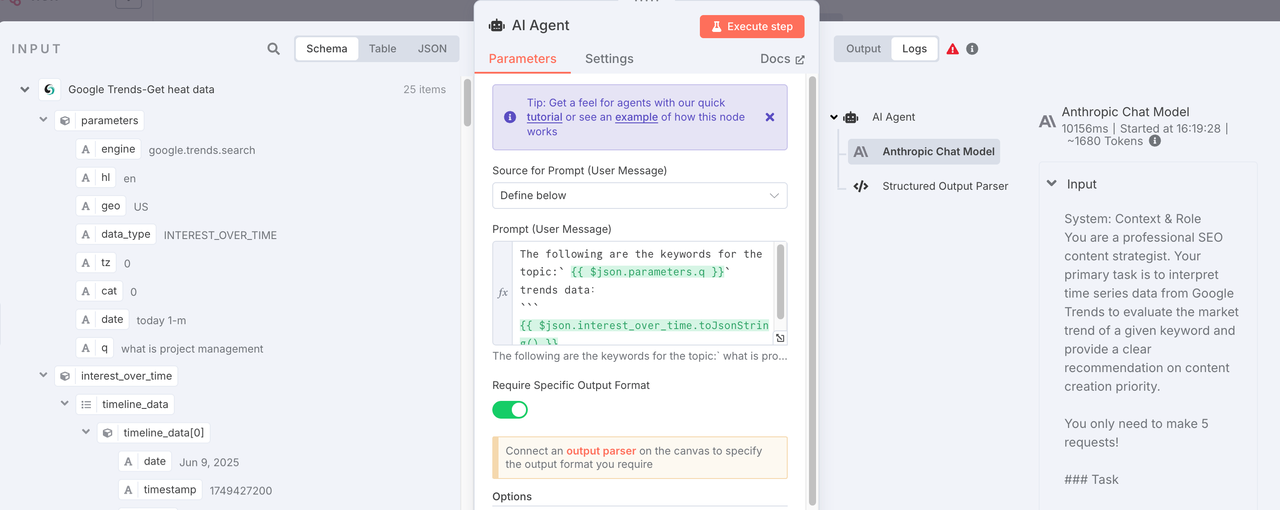
Task: Switch to the JSON view tab
Action: click(432, 48)
